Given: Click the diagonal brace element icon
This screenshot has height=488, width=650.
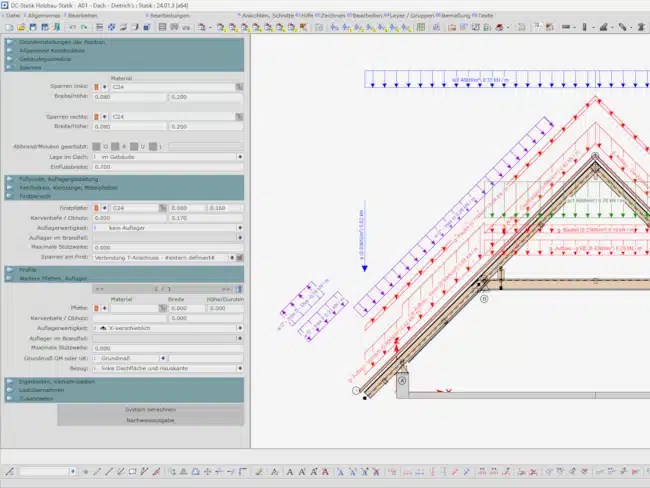Looking at the screenshot, I should (623, 27).
